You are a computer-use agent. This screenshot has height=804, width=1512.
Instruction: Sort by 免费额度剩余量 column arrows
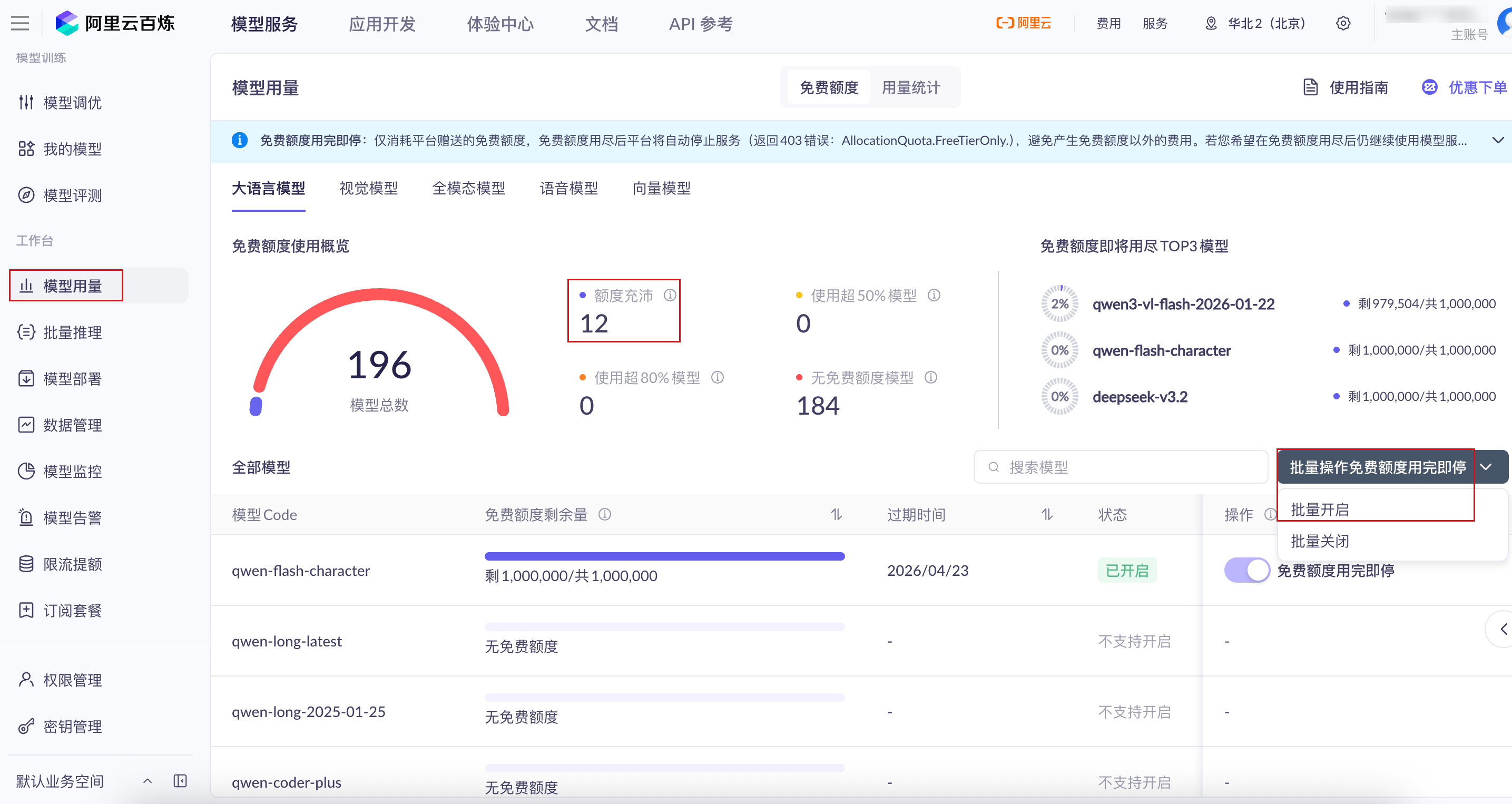point(837,515)
